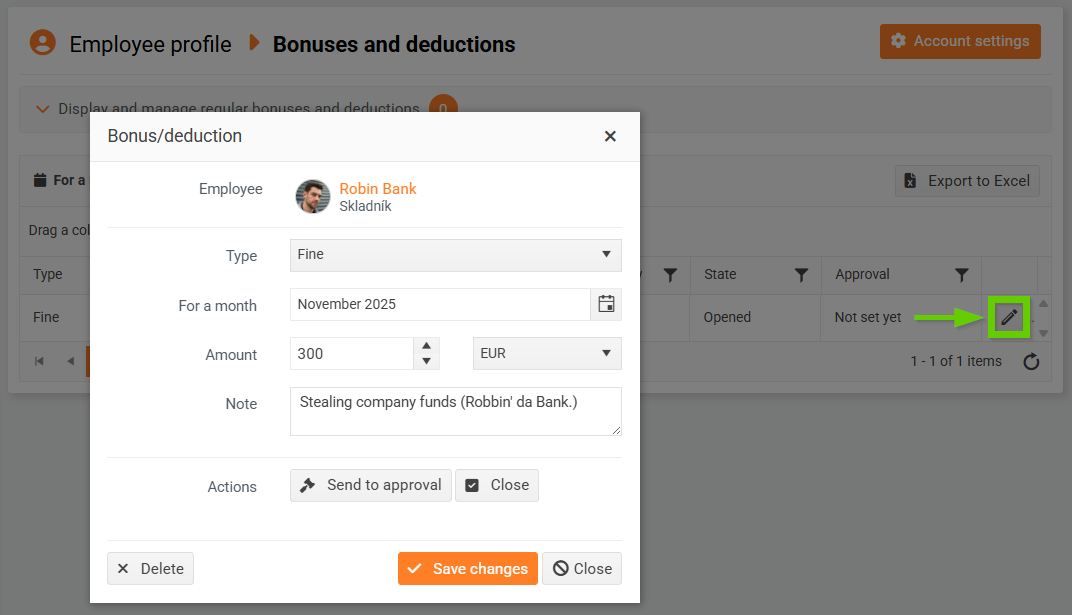Click the Send to approval button
Image resolution: width=1072 pixels, height=615 pixels.
[371, 485]
